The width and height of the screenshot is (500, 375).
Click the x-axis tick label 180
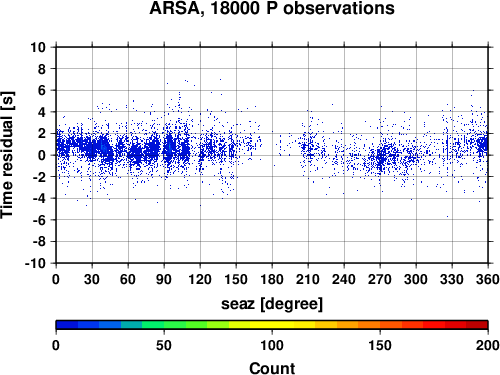point(272,279)
